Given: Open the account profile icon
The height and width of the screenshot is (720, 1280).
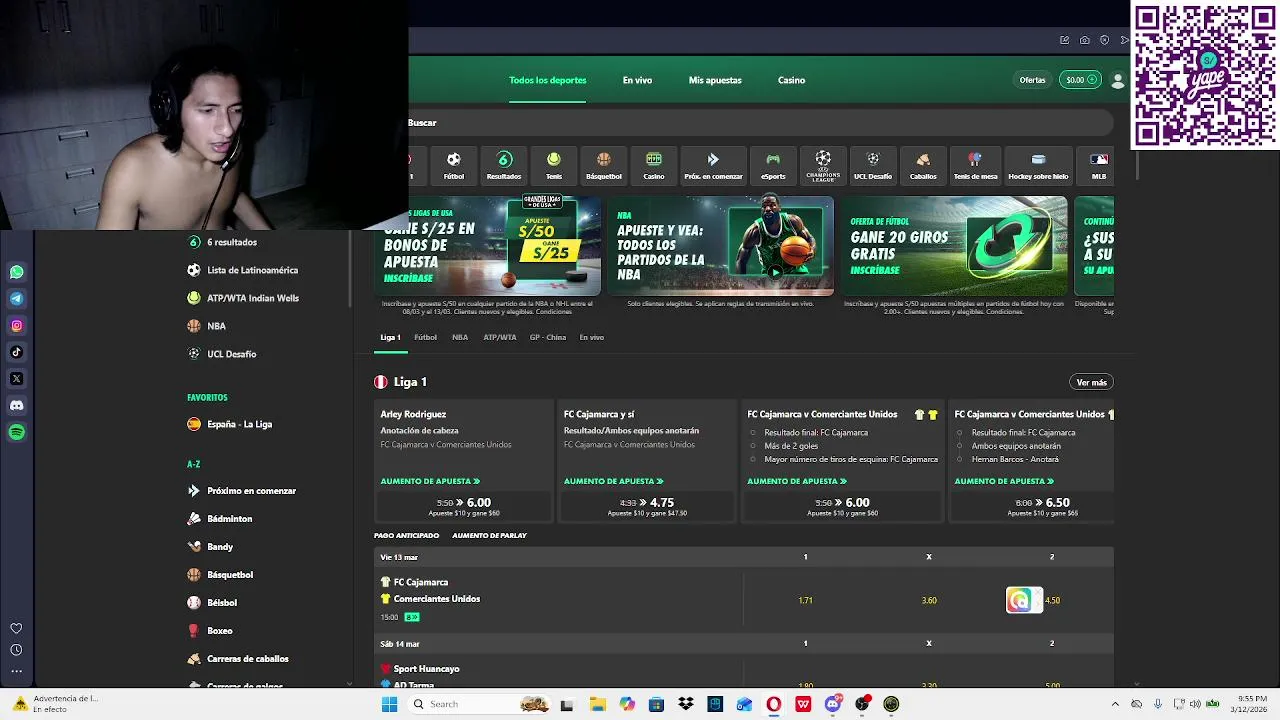Looking at the screenshot, I should pos(1118,80).
